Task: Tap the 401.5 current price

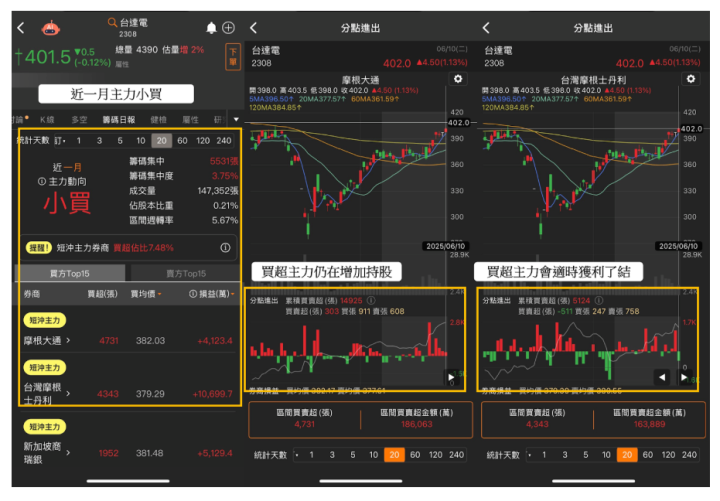Action: pos(47,57)
